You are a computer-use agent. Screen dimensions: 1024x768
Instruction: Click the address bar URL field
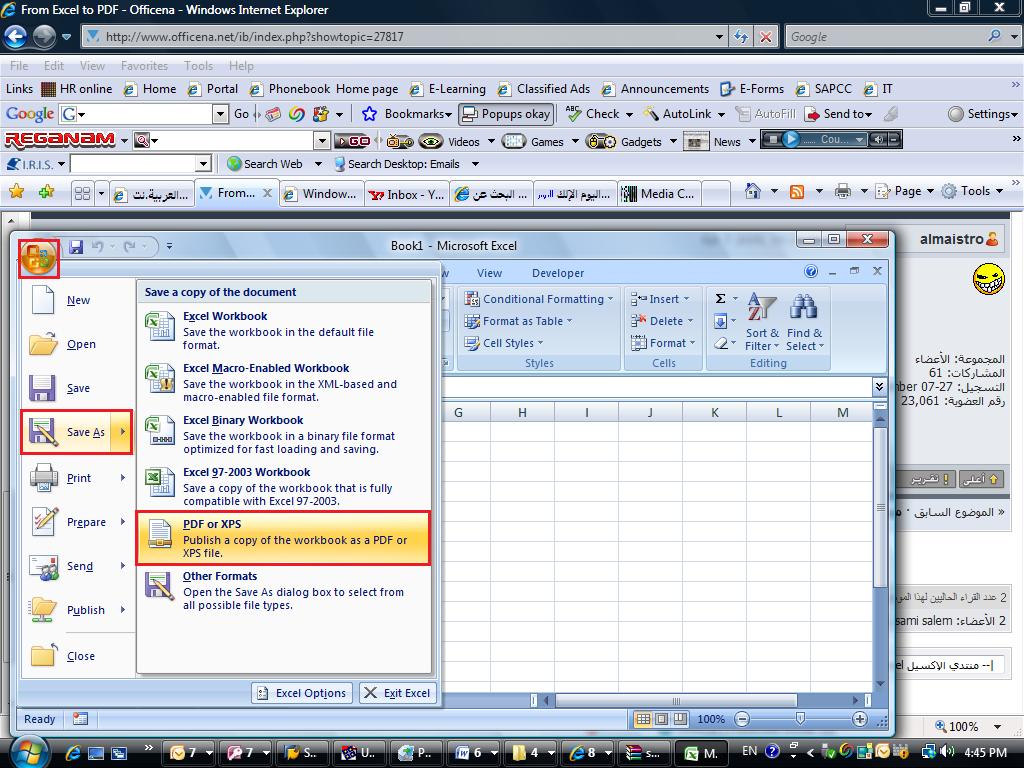[x=405, y=37]
